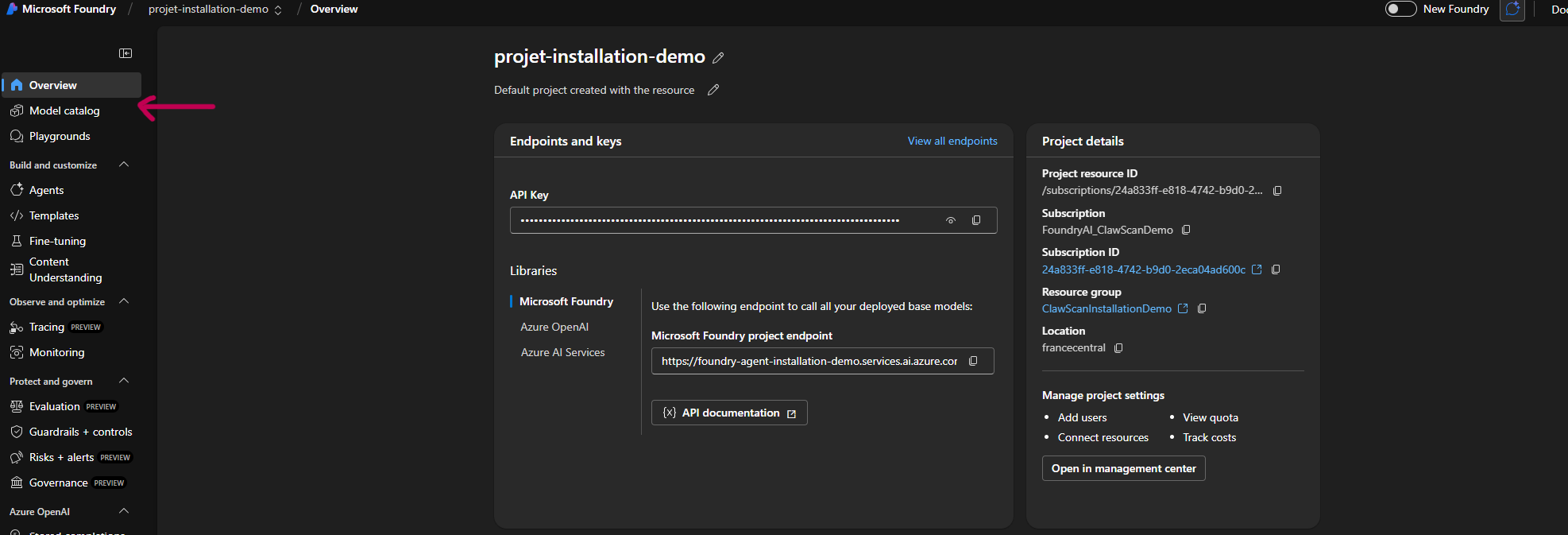The image size is (1568, 535).
Task: Select the Azure AI Services library tab
Action: pyautogui.click(x=563, y=352)
